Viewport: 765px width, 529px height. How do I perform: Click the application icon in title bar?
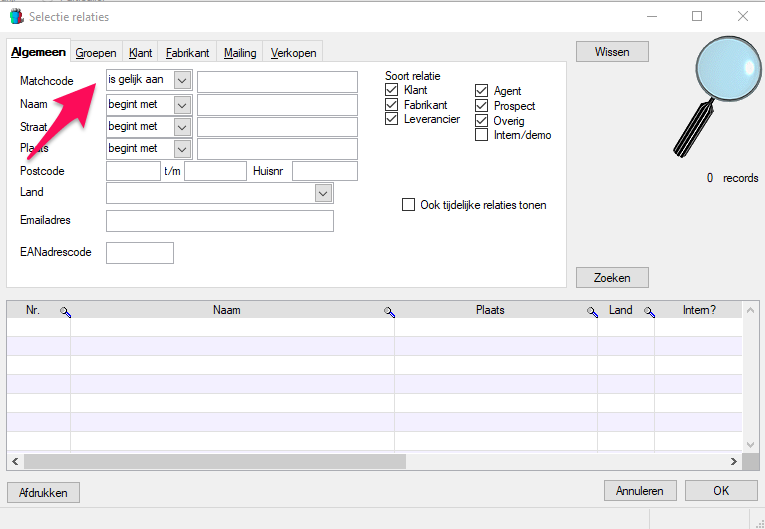(17, 17)
